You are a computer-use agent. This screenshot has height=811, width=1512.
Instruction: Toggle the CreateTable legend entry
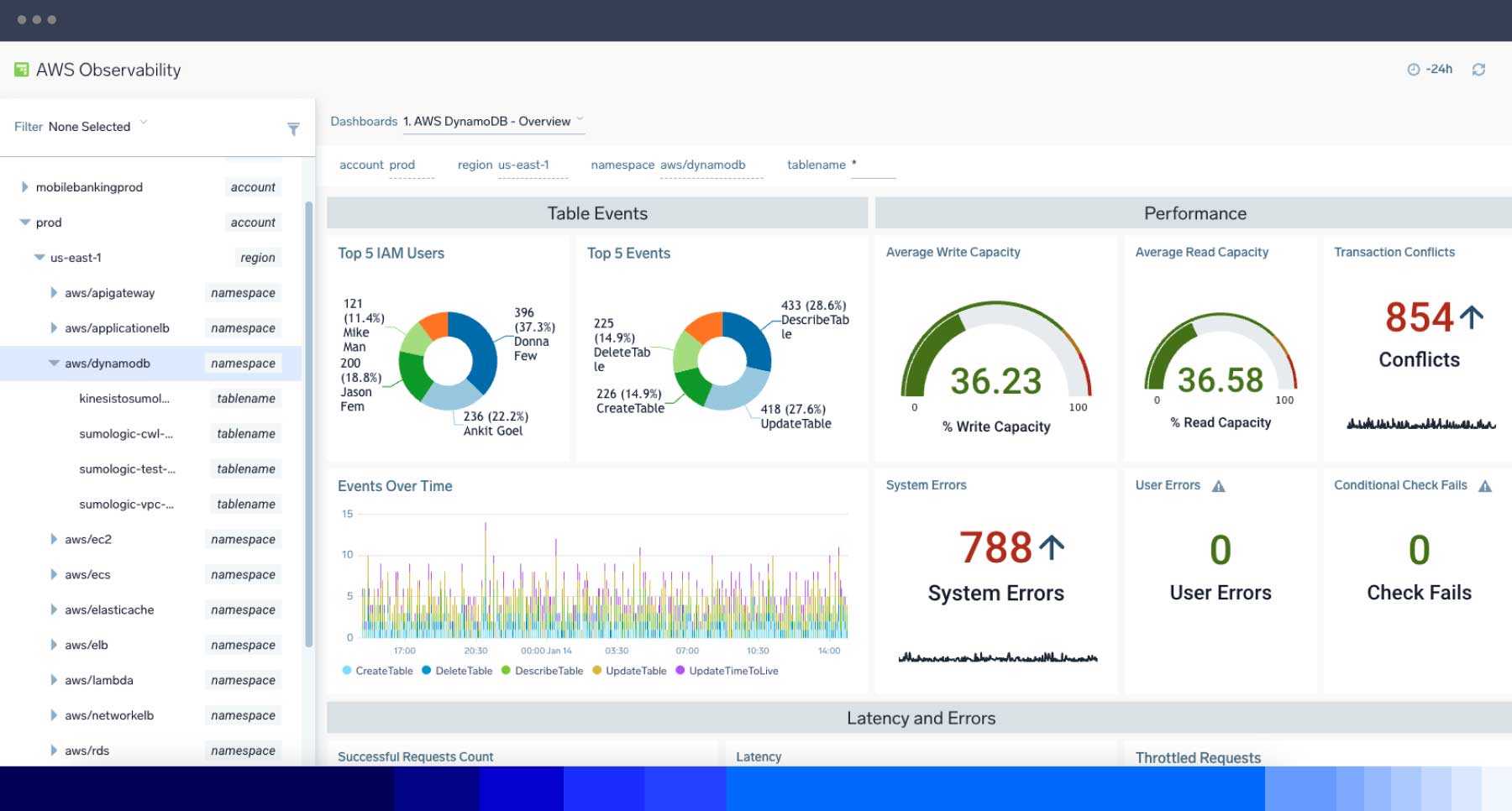coord(378,671)
